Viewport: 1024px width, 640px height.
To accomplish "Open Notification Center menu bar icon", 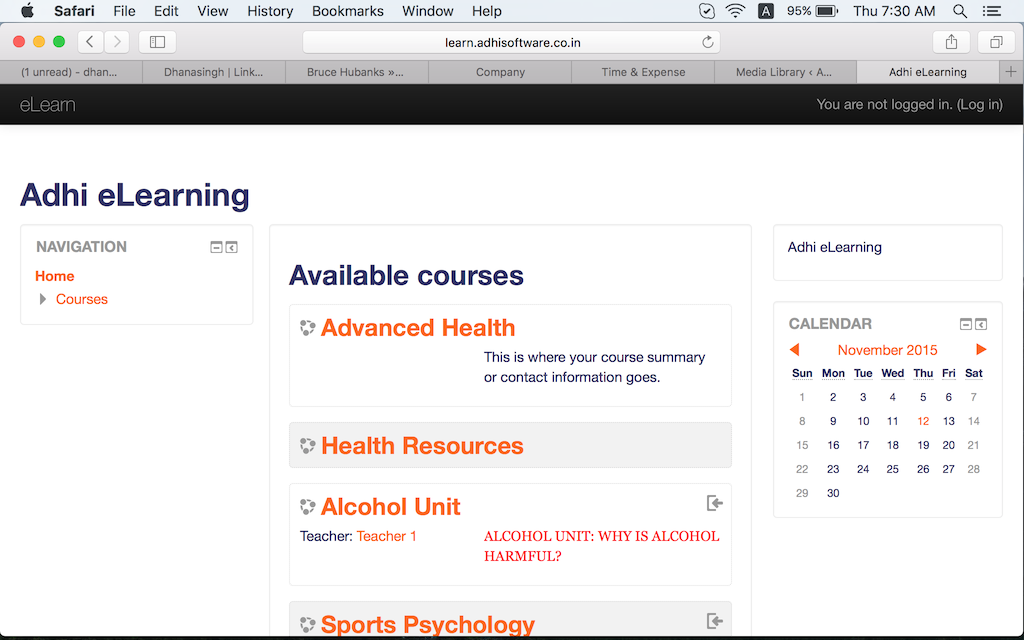I will [x=992, y=11].
